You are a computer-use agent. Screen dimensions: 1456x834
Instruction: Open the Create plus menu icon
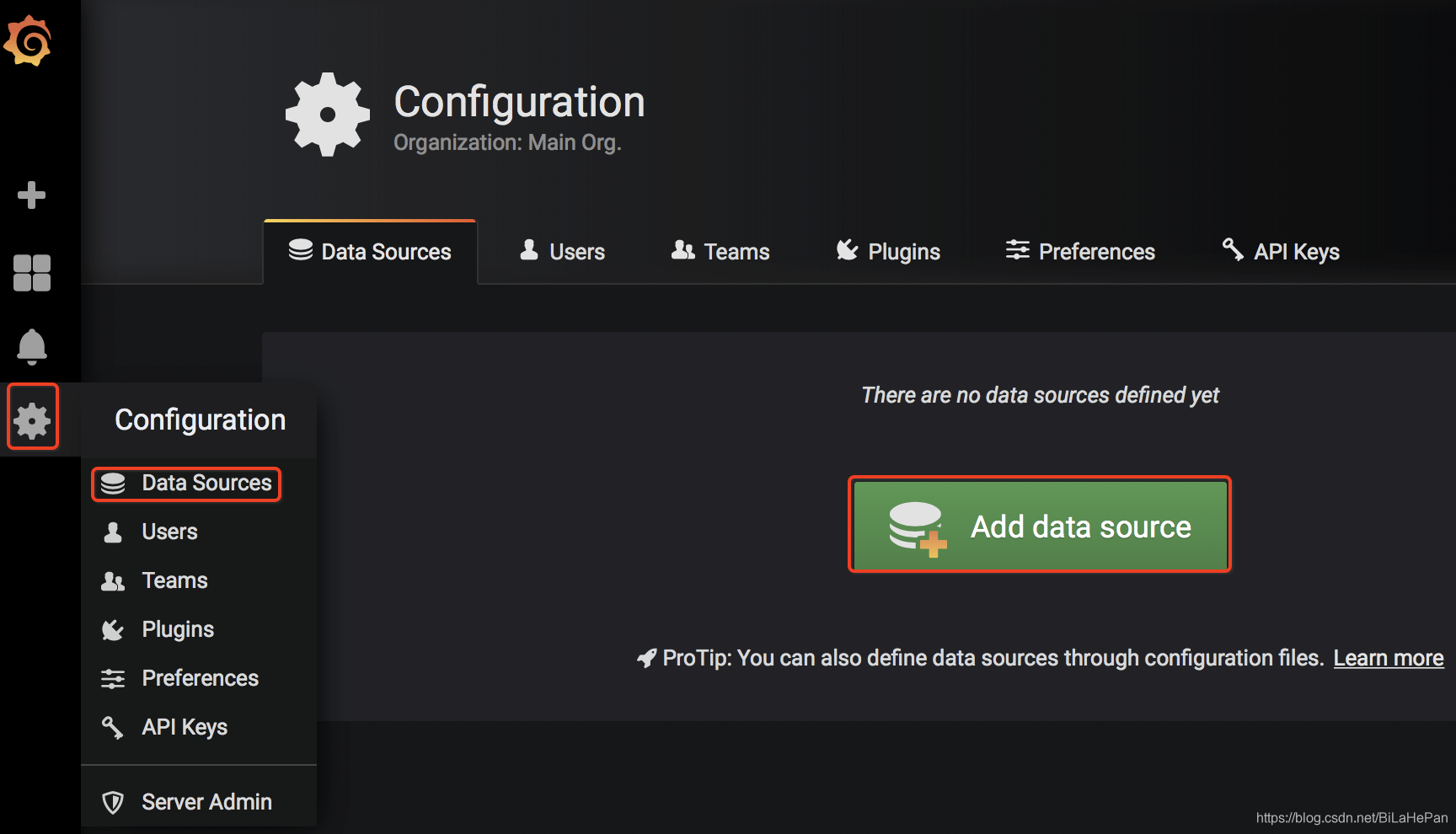(x=31, y=195)
